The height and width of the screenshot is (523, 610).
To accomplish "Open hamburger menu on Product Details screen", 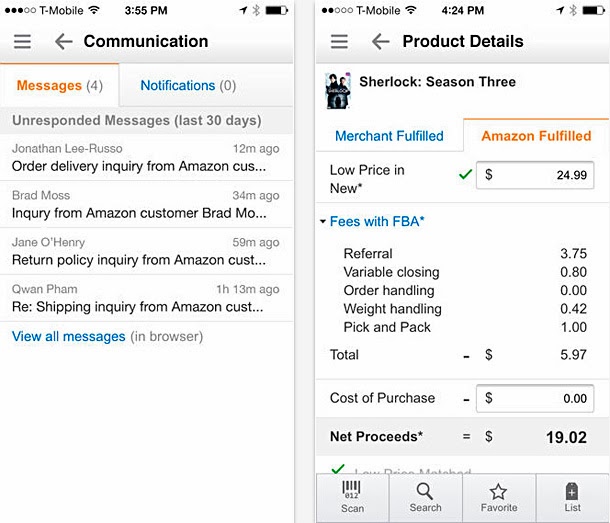I will [x=339, y=42].
